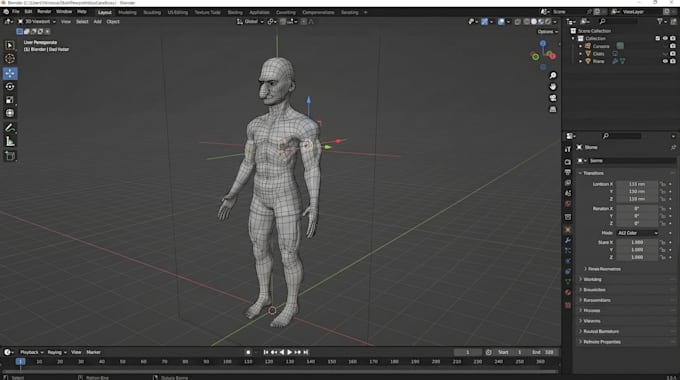Select the Select Box tool in the toolbar
The width and height of the screenshot is (680, 380).
10,45
